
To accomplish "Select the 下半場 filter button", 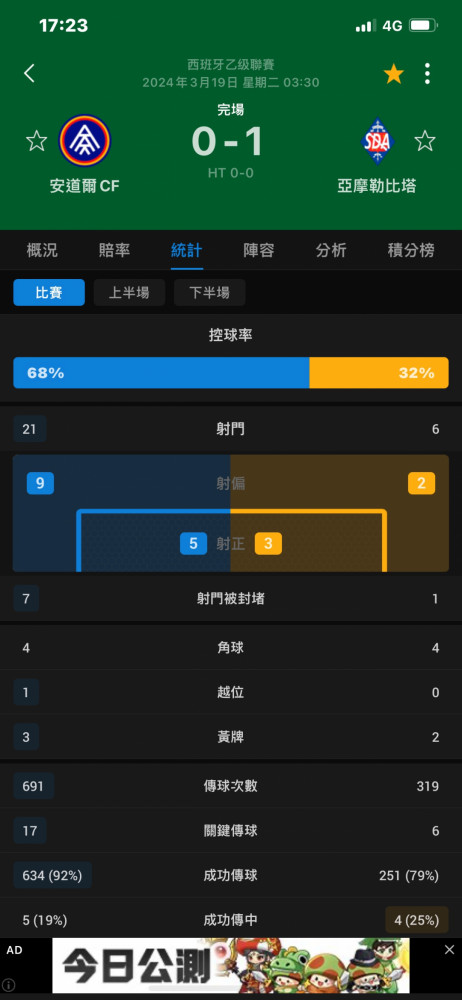I will tap(209, 293).
